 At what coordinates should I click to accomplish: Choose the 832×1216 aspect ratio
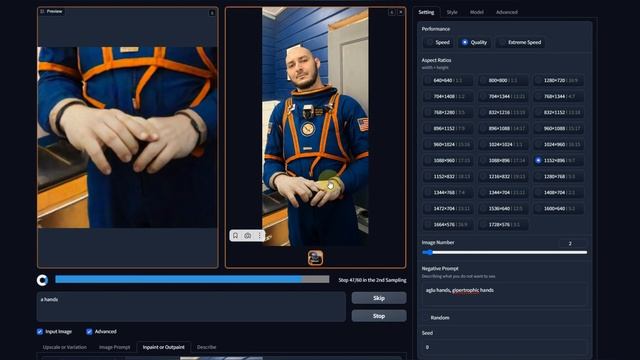pyautogui.click(x=503, y=112)
